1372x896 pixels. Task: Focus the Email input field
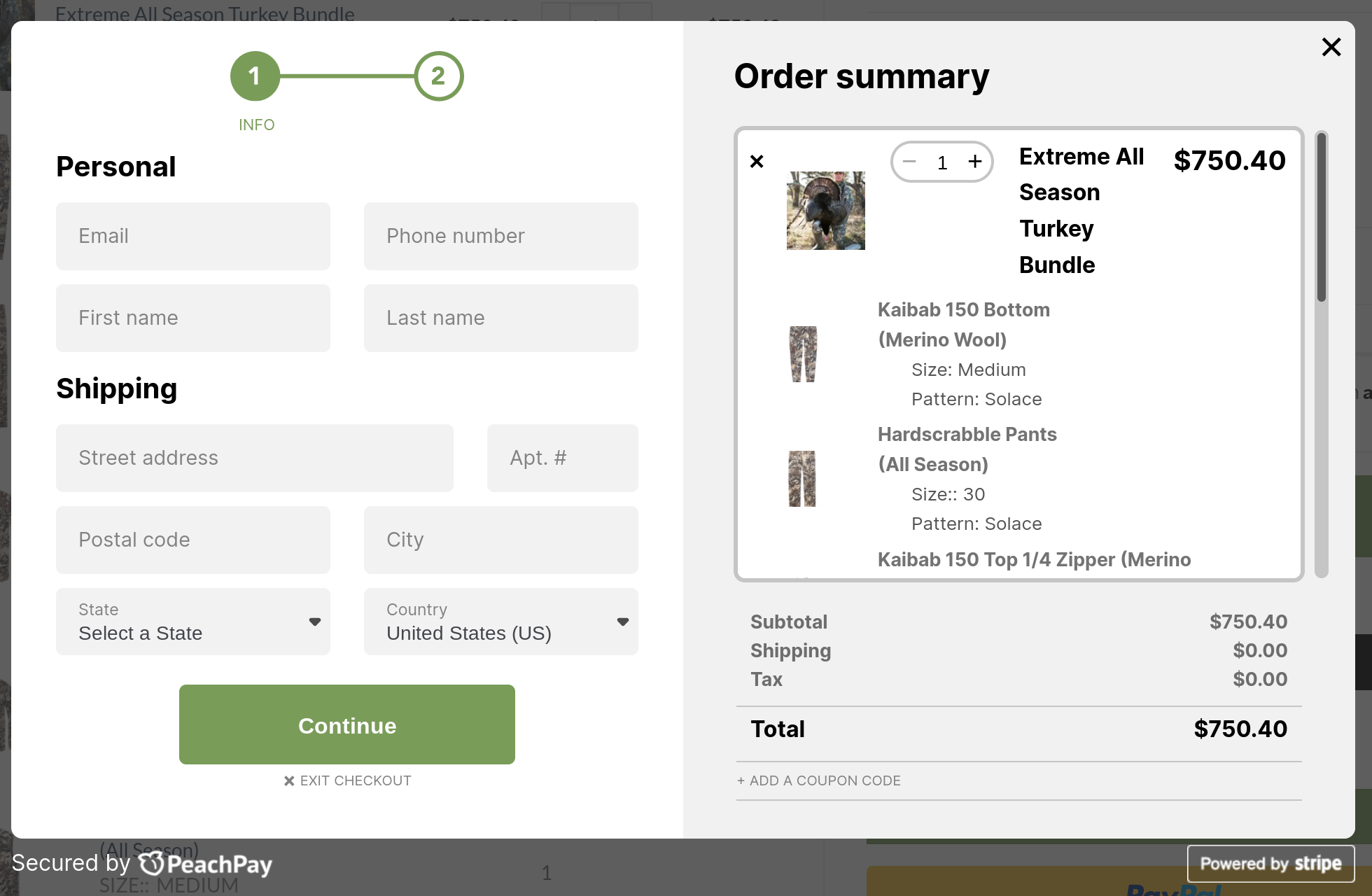[193, 236]
